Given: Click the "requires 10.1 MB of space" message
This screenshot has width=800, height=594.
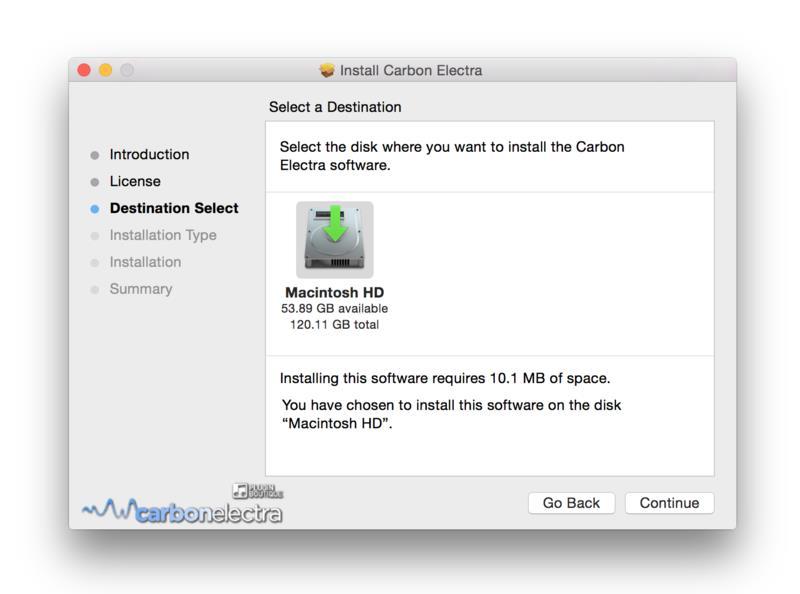Looking at the screenshot, I should click(x=445, y=379).
